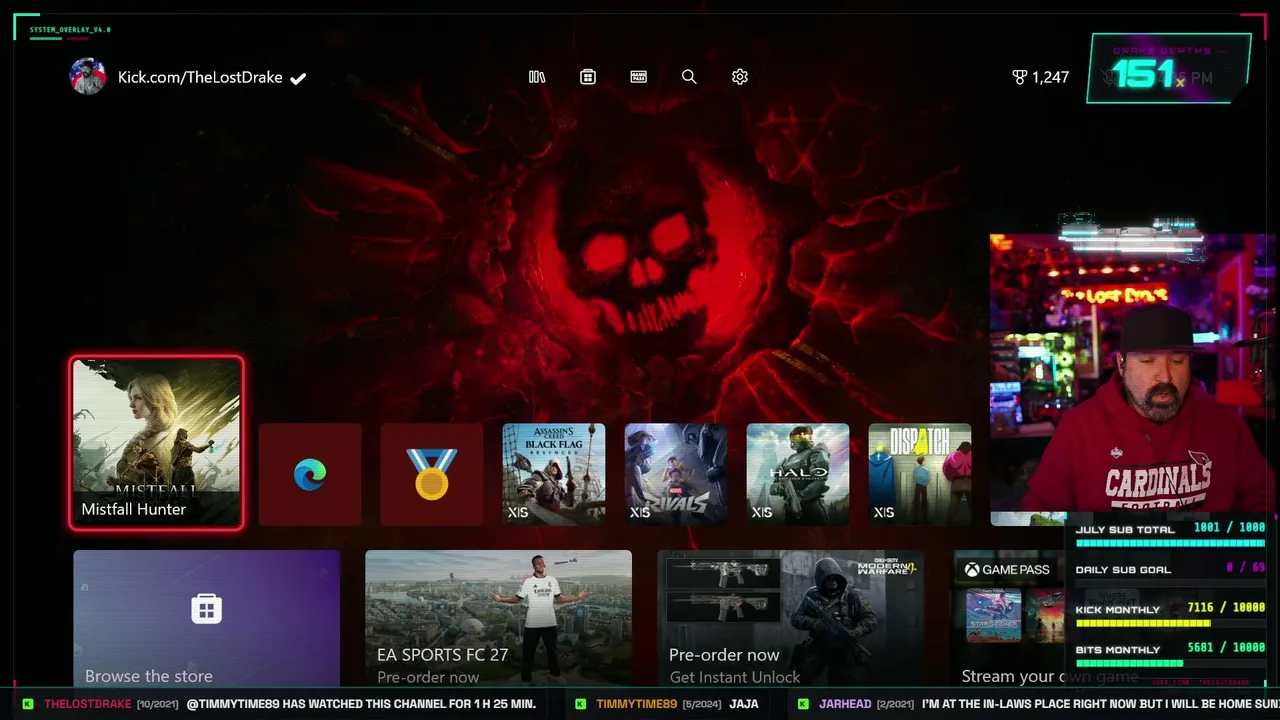This screenshot has height=720, width=1280.
Task: Open the Browse the store card
Action: [207, 618]
